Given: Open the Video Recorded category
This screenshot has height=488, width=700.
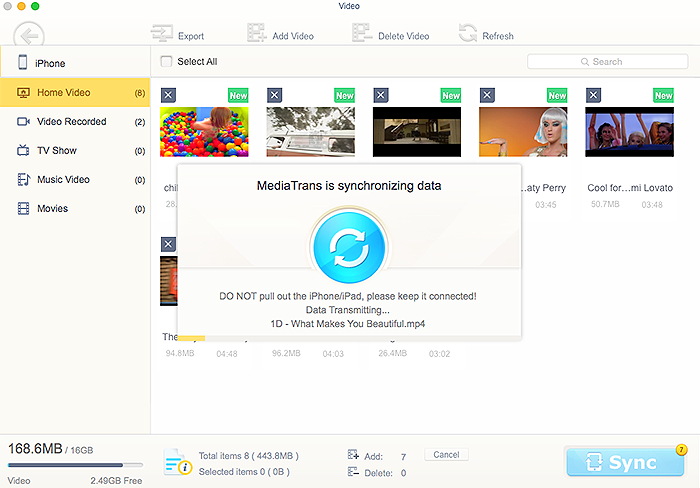Looking at the screenshot, I should (75, 121).
